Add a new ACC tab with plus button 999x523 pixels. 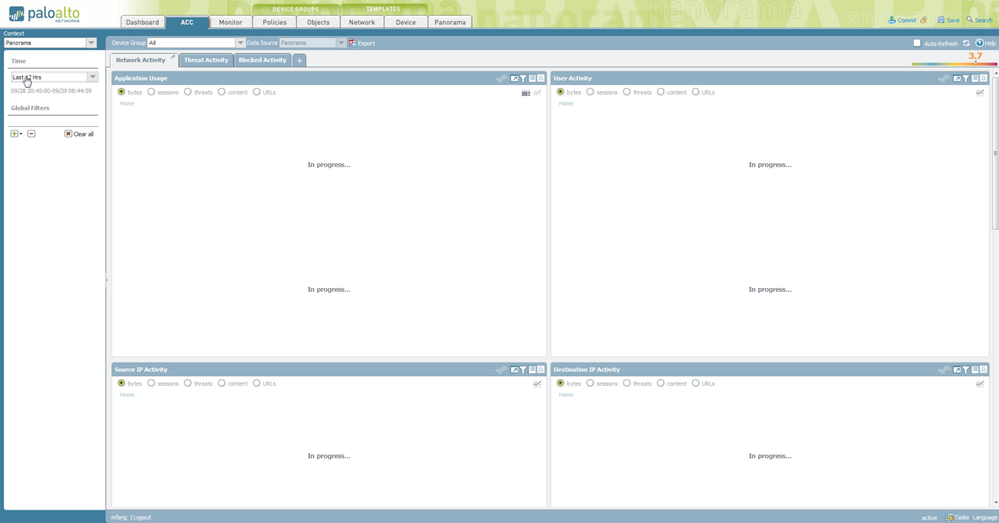[299, 61]
